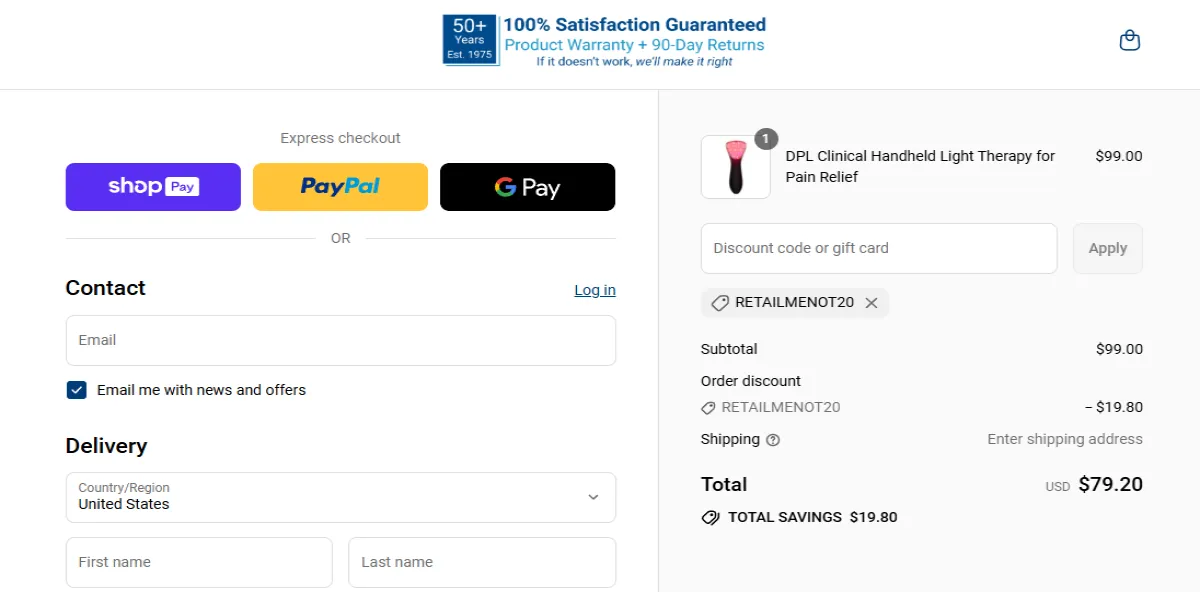Open the Country/Region dropdown
This screenshot has width=1200, height=592.
coord(340,497)
